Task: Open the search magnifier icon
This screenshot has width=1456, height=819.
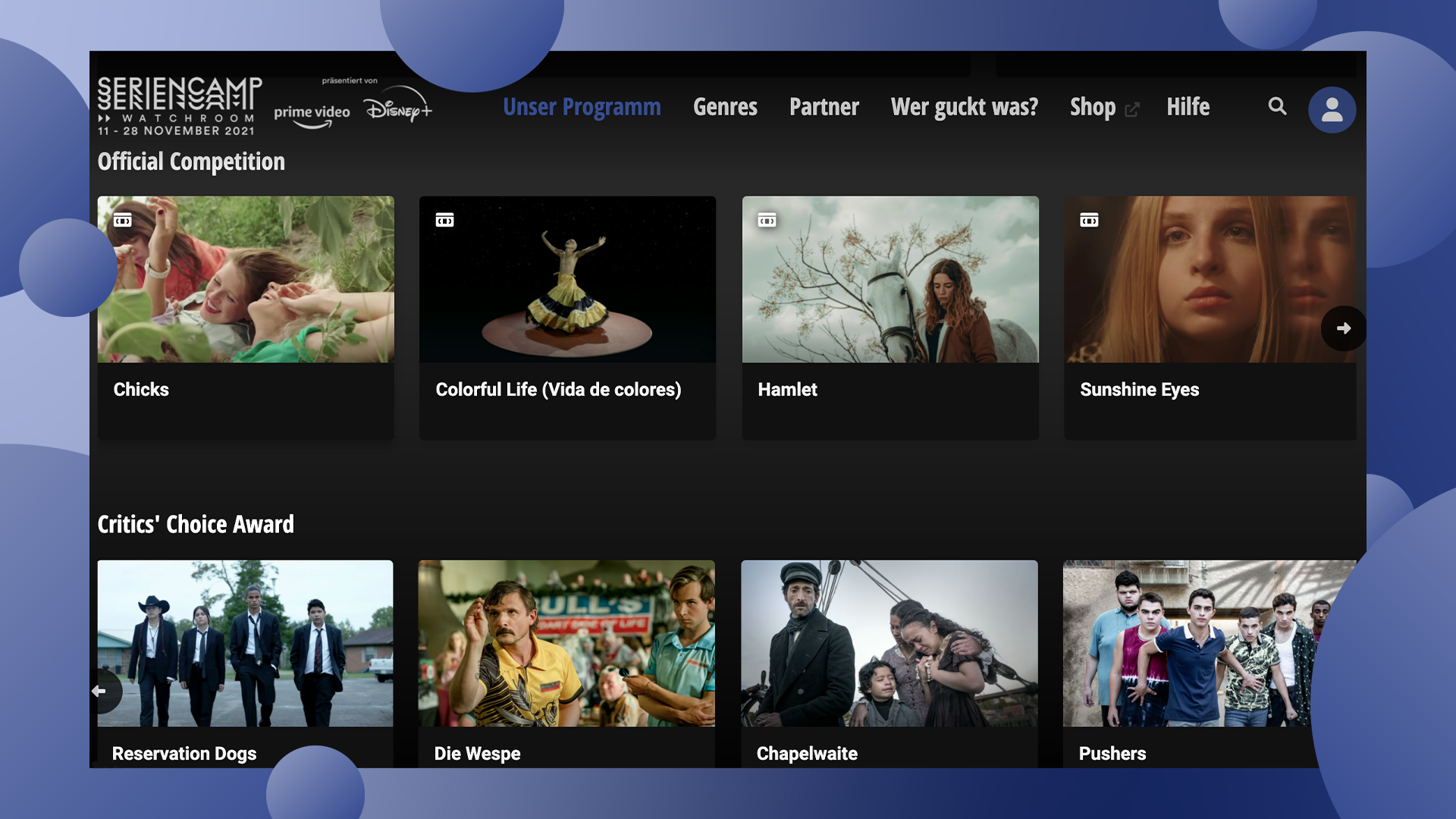Action: point(1277,106)
